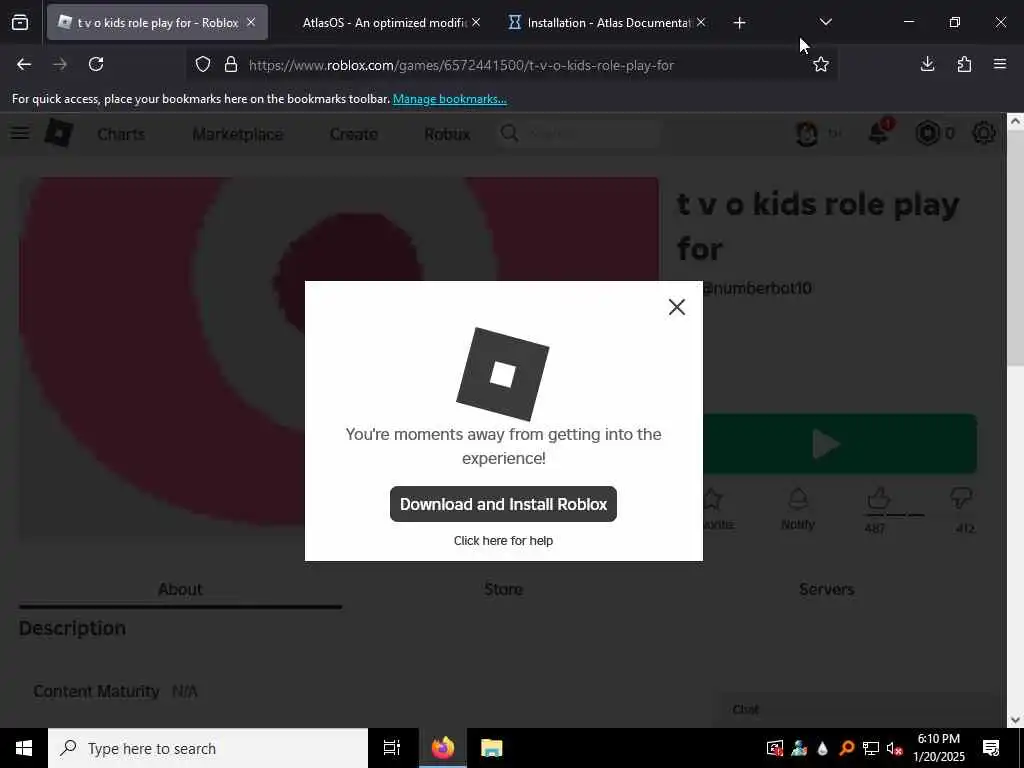The width and height of the screenshot is (1024, 768).
Task: Select the Store tab
Action: tap(503, 589)
